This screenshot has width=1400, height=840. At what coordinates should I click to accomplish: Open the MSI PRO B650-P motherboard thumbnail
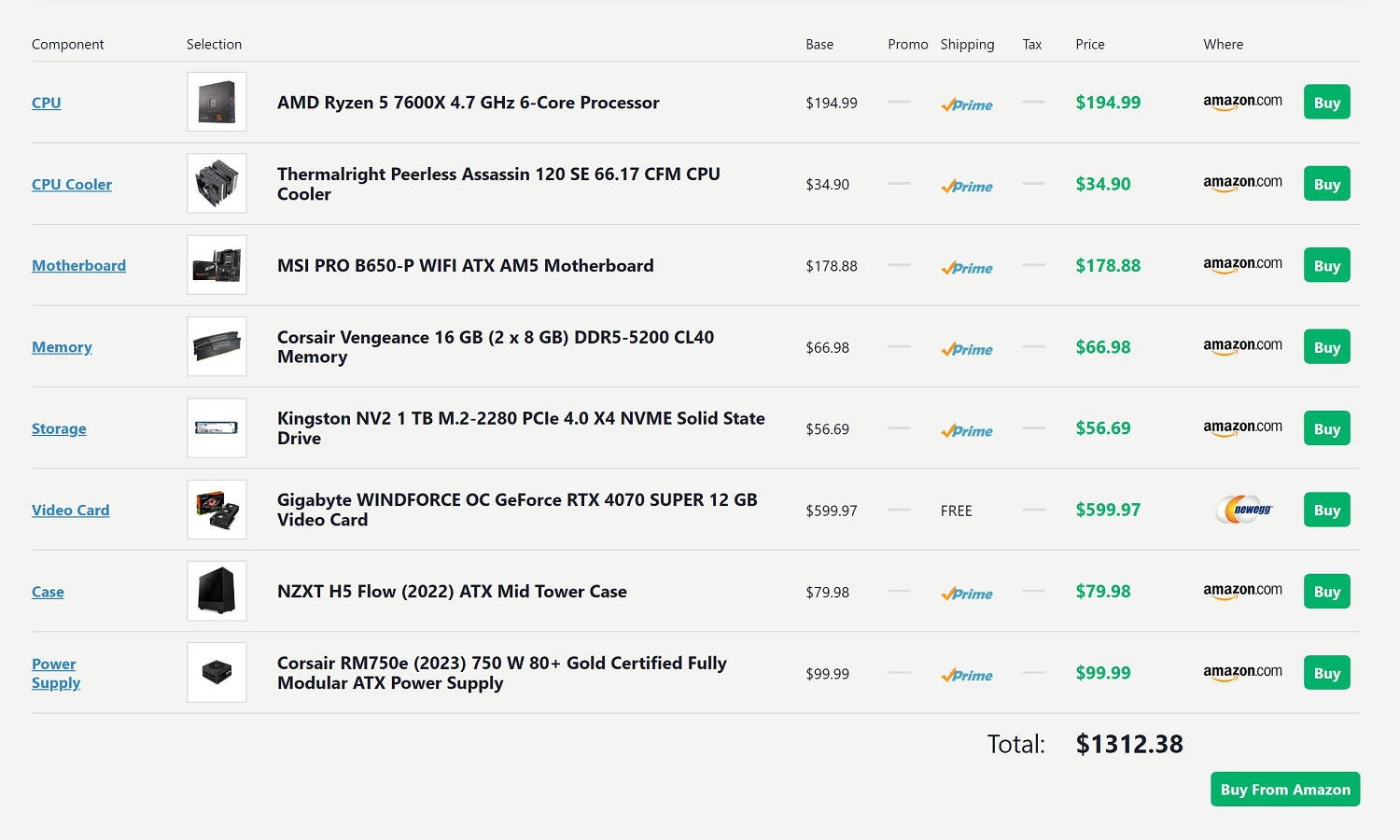pyautogui.click(x=217, y=265)
